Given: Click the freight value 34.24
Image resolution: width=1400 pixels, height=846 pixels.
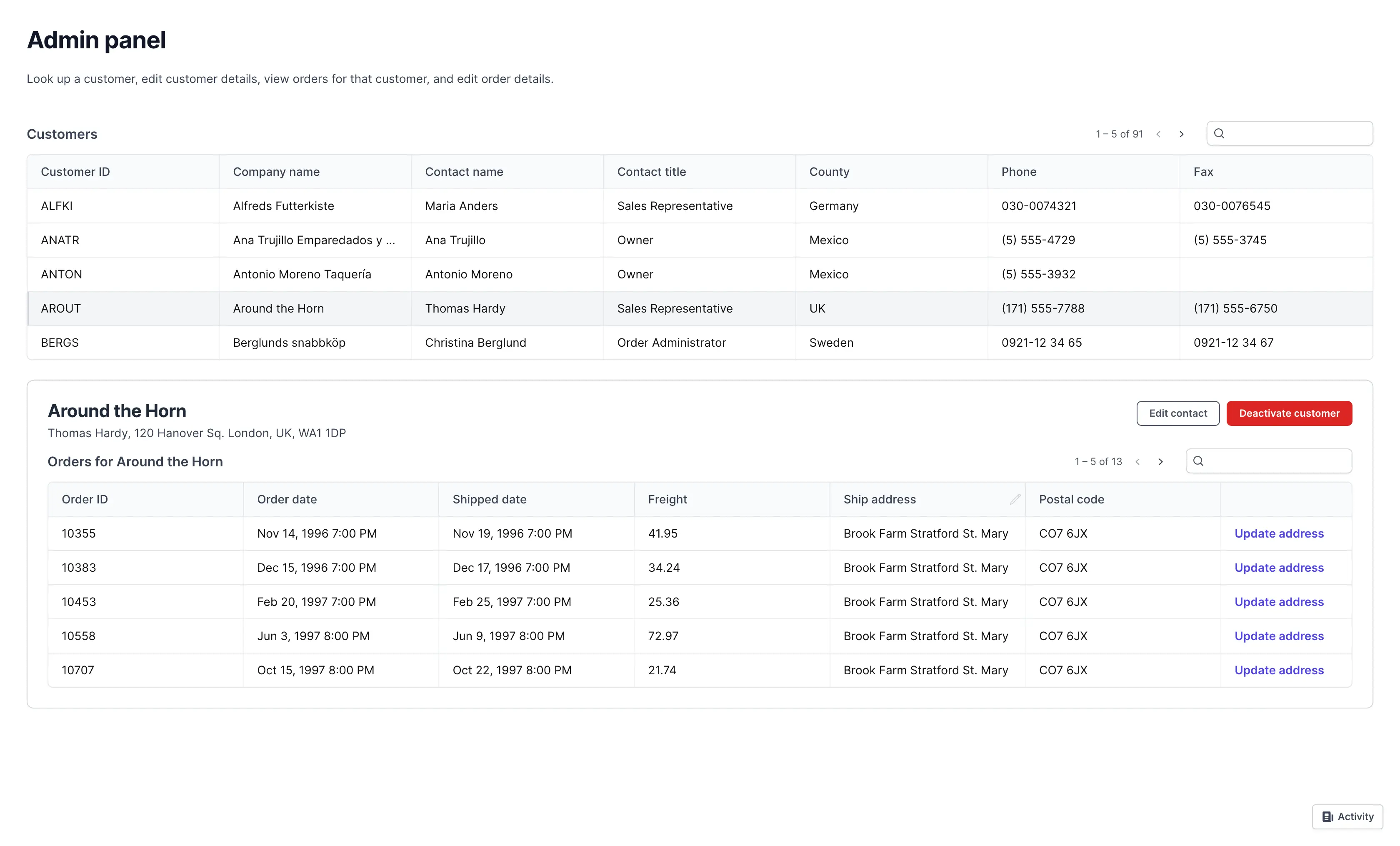Looking at the screenshot, I should pos(664,568).
